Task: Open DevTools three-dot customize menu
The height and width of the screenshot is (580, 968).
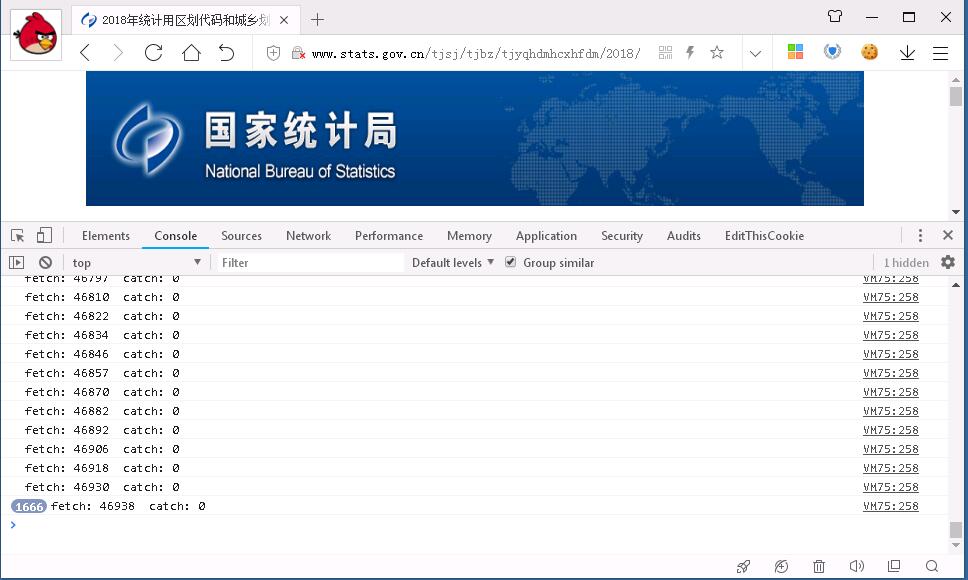Action: coord(920,236)
